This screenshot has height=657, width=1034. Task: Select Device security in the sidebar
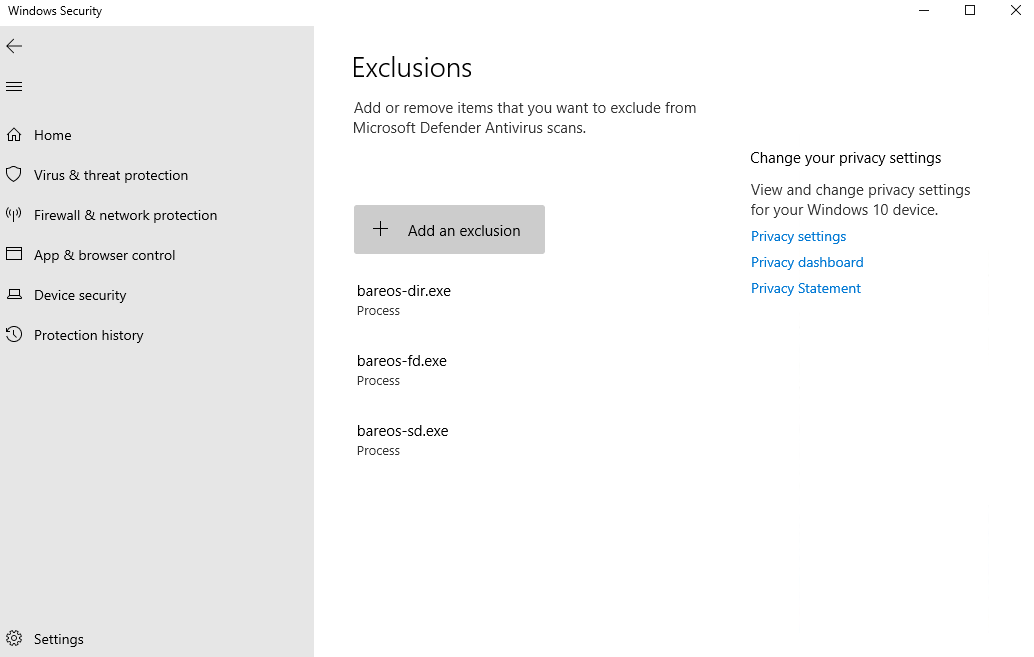[x=80, y=294]
